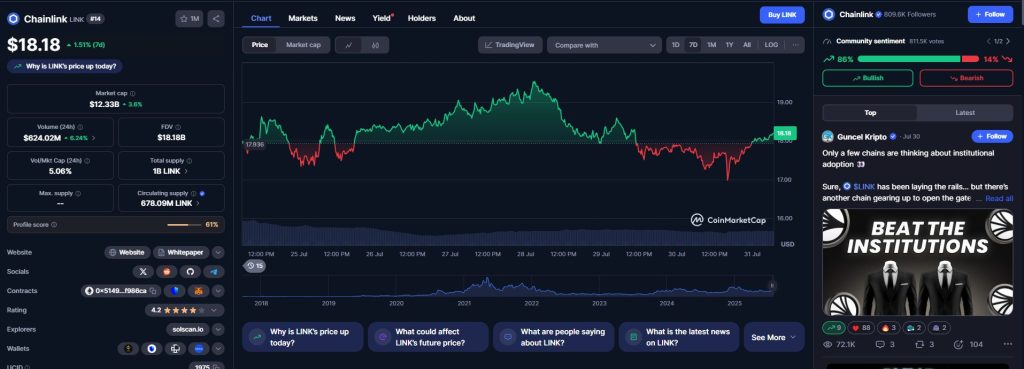Select the Market cap chart toggle
1024x369 pixels.
click(x=303, y=45)
